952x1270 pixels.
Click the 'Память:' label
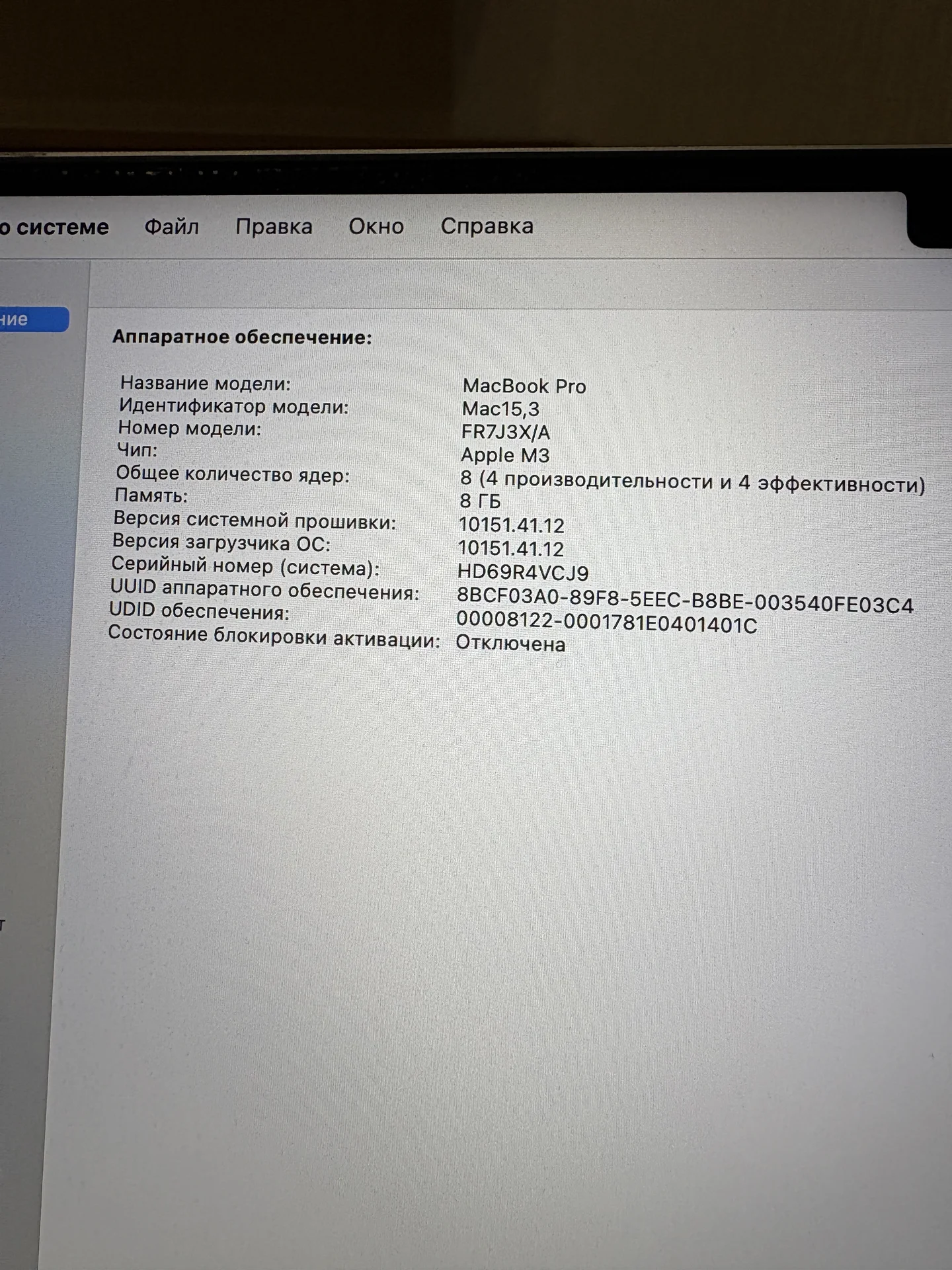tap(151, 495)
